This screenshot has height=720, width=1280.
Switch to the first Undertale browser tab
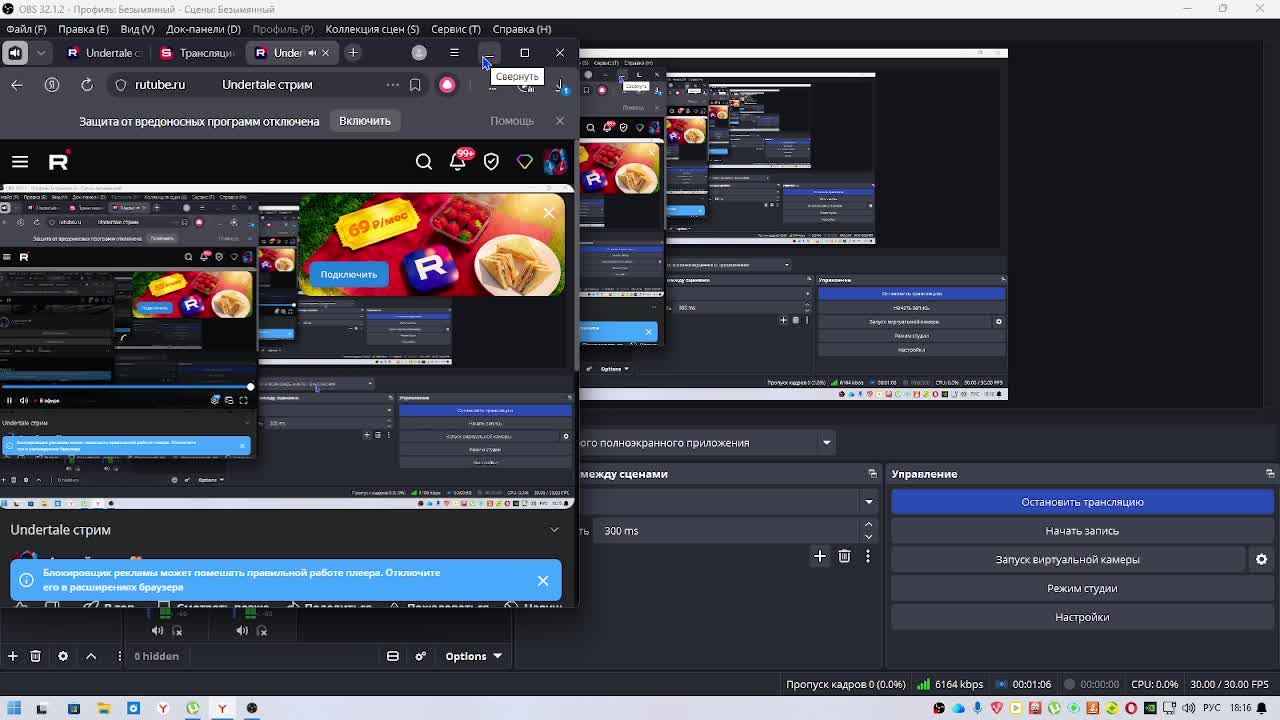(x=105, y=53)
